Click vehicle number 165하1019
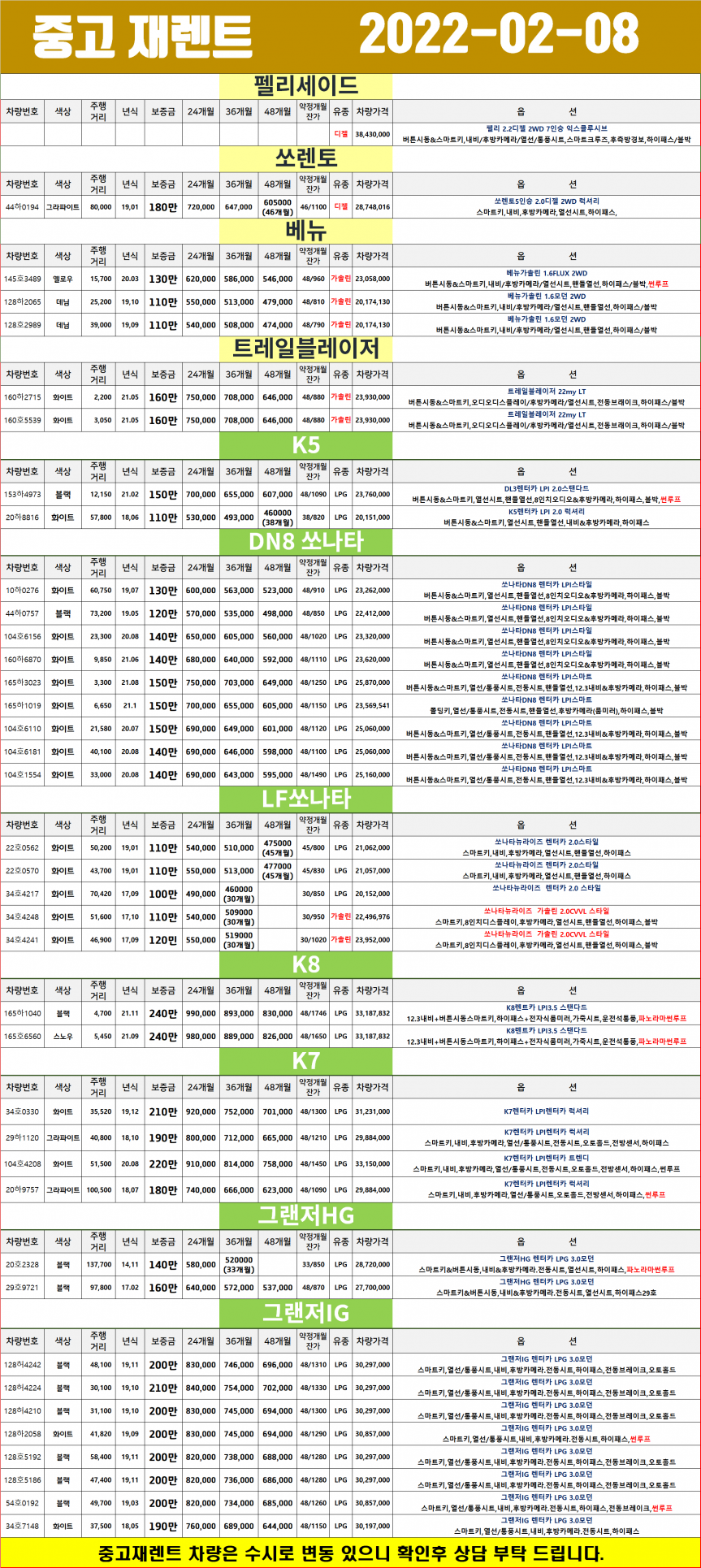Screen dimensions: 701x1568 coord(22,706)
